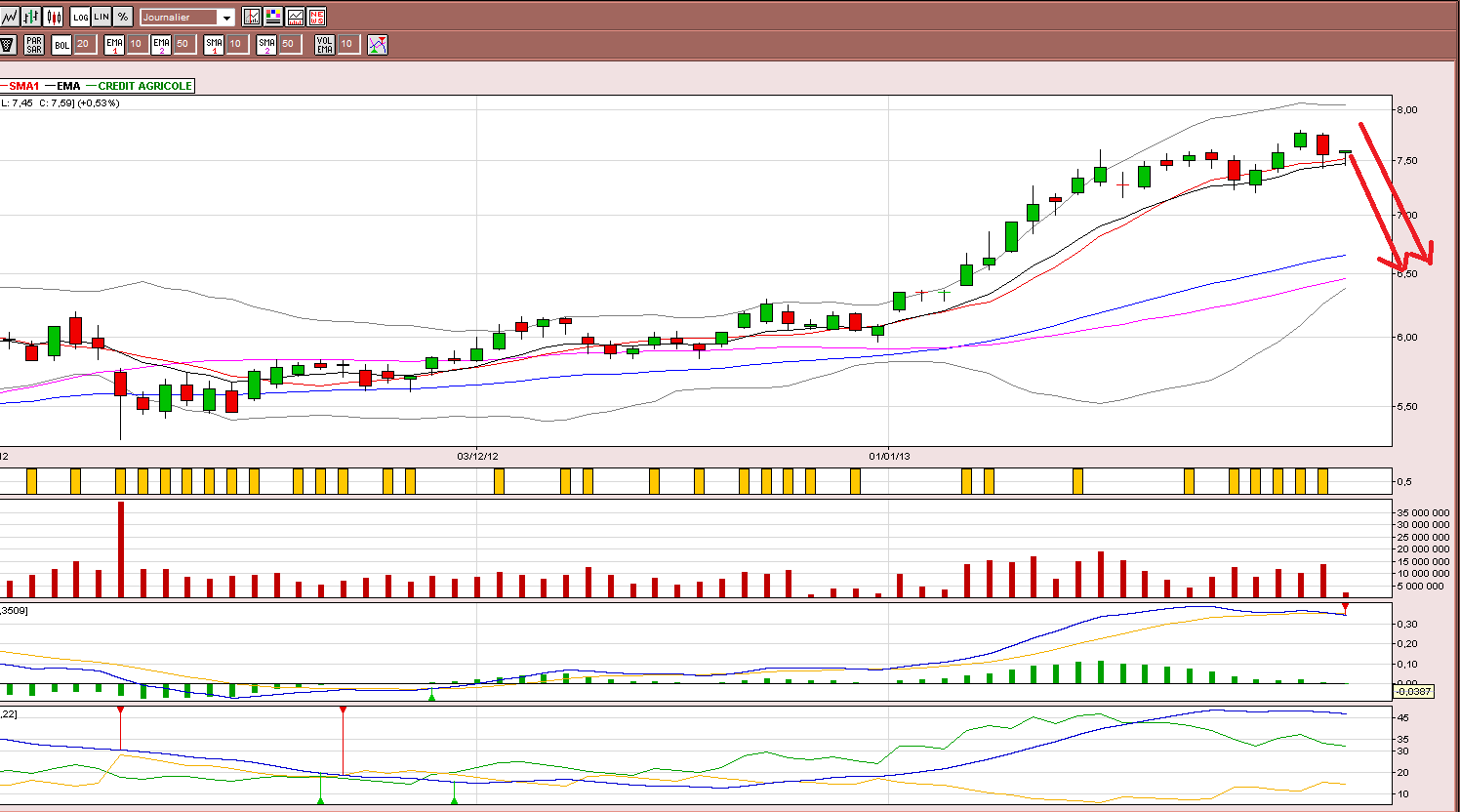Viewport: 1460px width, 812px height.
Task: Open the color palette settings icon
Action: point(273,17)
